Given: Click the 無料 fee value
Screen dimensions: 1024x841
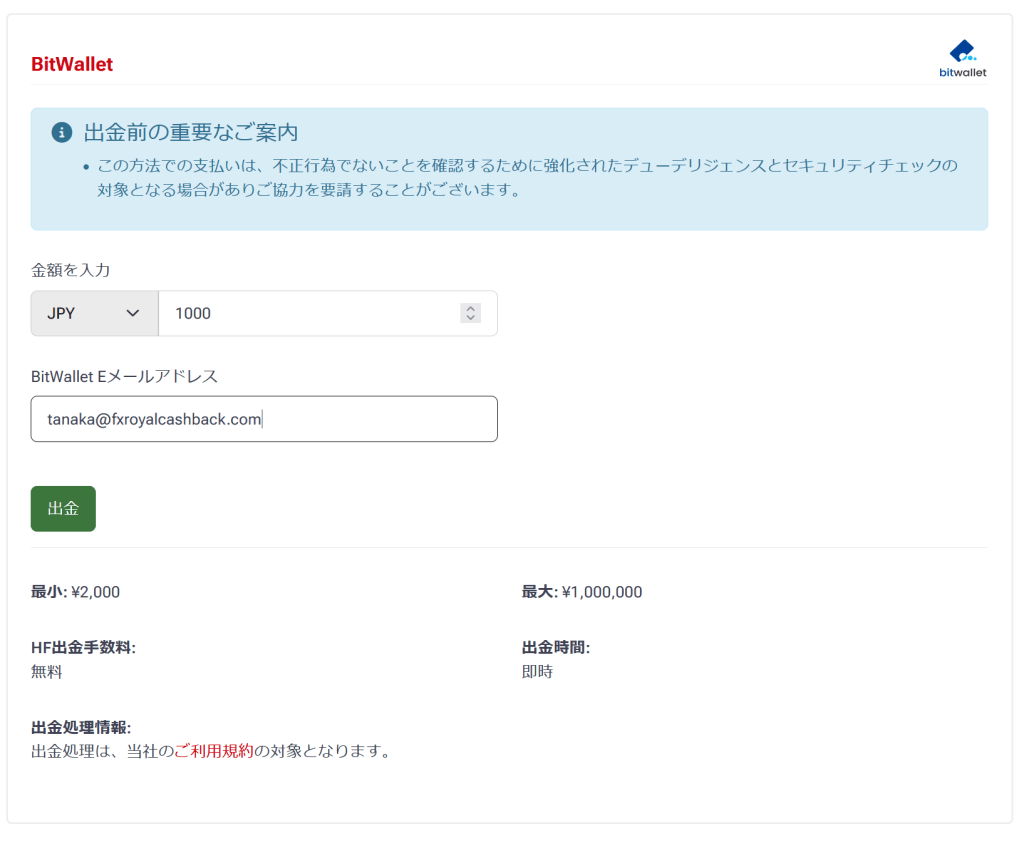Looking at the screenshot, I should tap(46, 671).
